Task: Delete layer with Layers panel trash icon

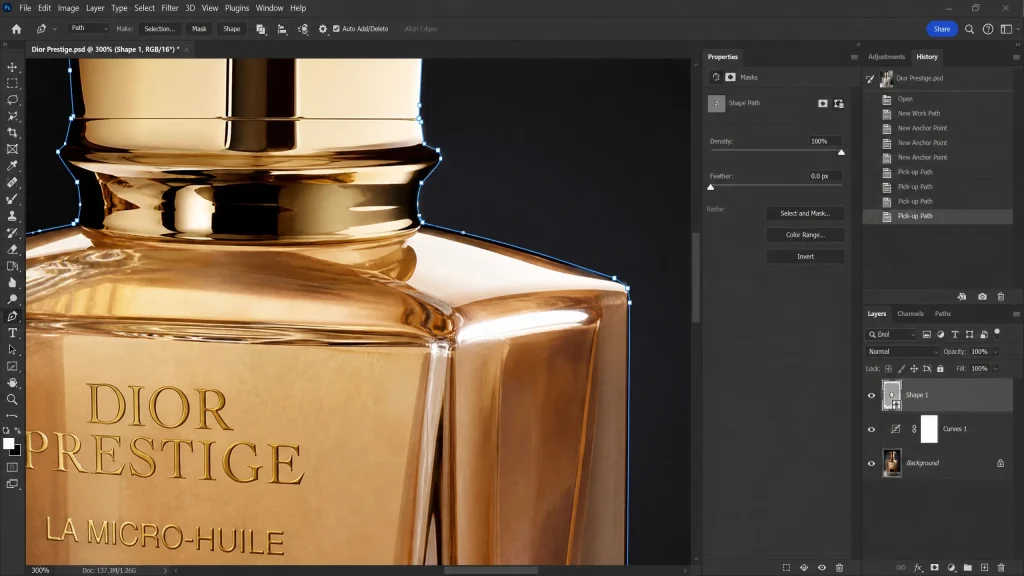Action: click(1001, 568)
